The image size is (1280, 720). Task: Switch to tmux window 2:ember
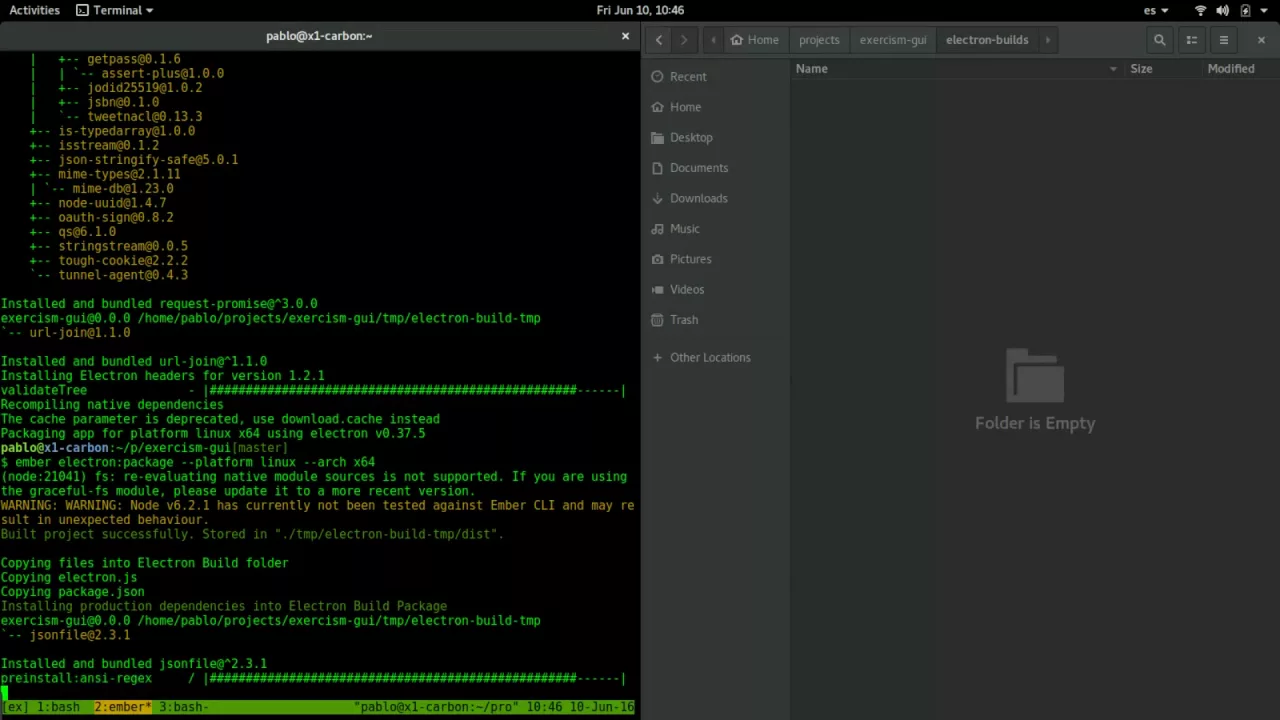coord(123,707)
